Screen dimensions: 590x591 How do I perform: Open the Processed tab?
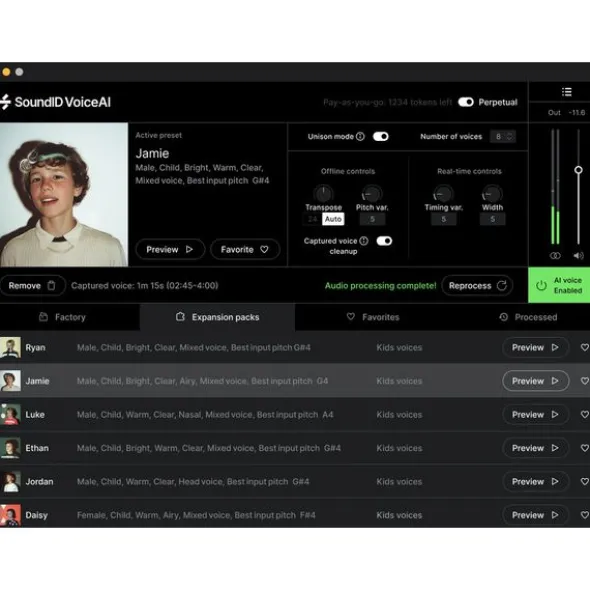tap(528, 317)
